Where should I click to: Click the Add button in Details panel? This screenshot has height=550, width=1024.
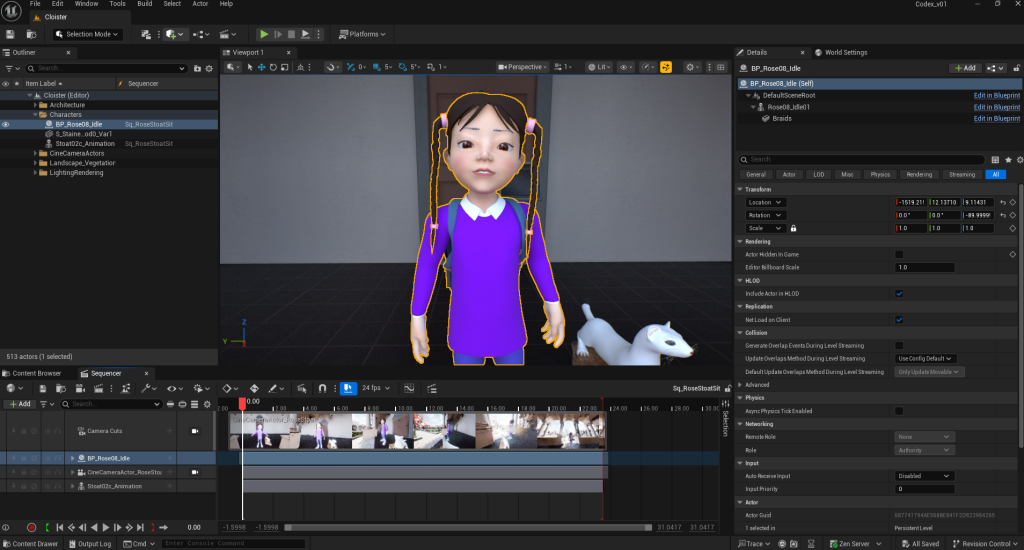click(x=964, y=68)
